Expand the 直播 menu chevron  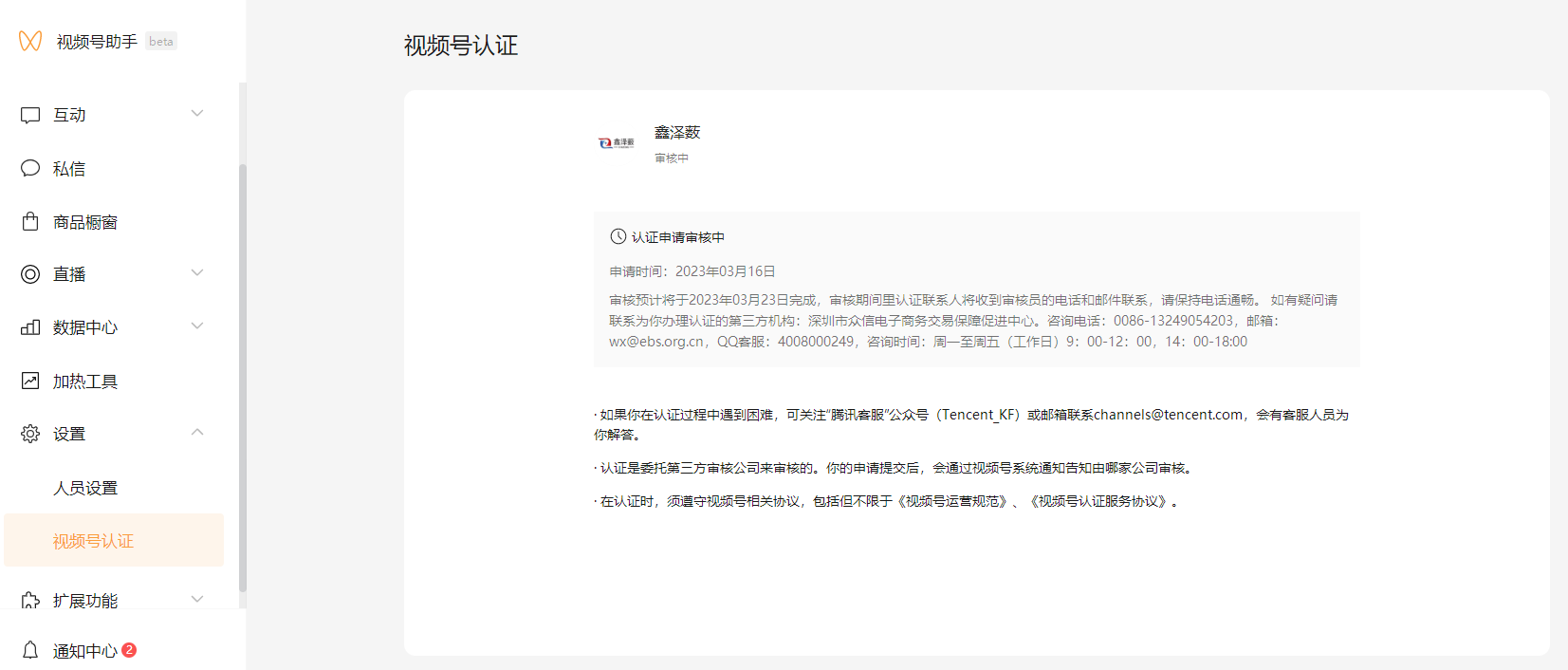[197, 273]
